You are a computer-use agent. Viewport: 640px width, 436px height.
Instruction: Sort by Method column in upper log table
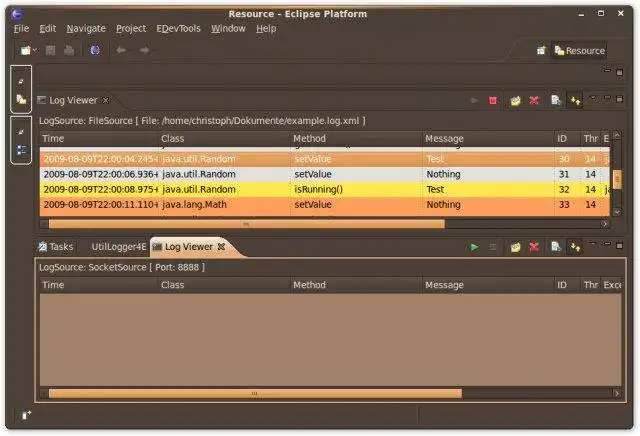pos(356,139)
